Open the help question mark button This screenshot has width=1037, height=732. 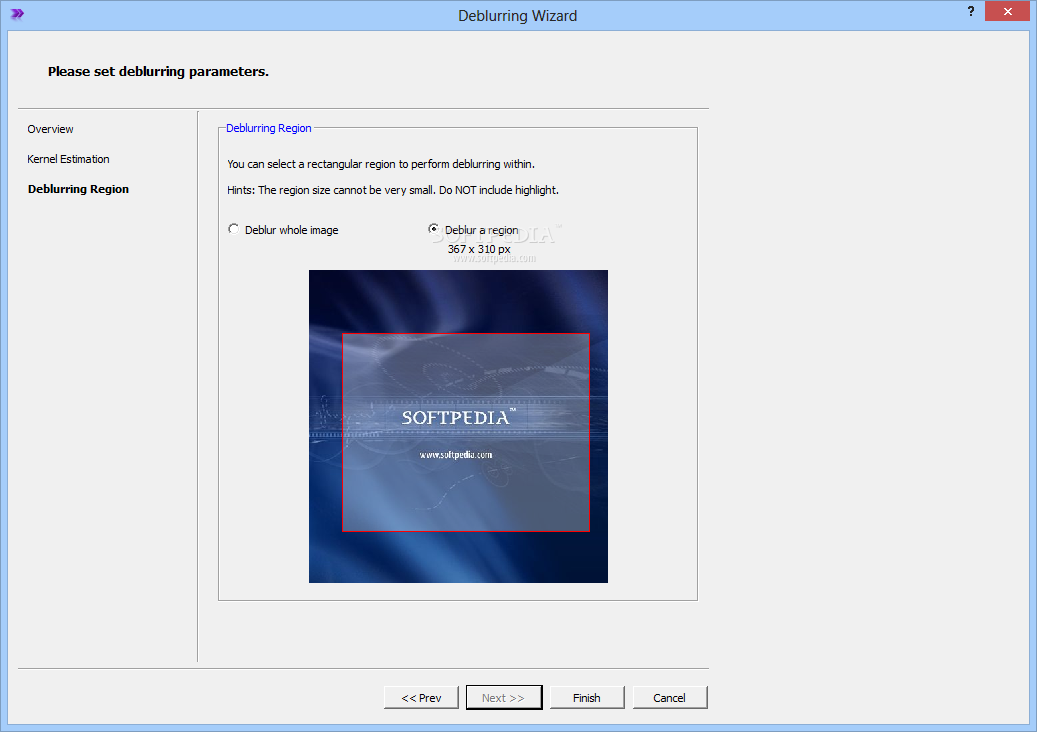pos(970,11)
